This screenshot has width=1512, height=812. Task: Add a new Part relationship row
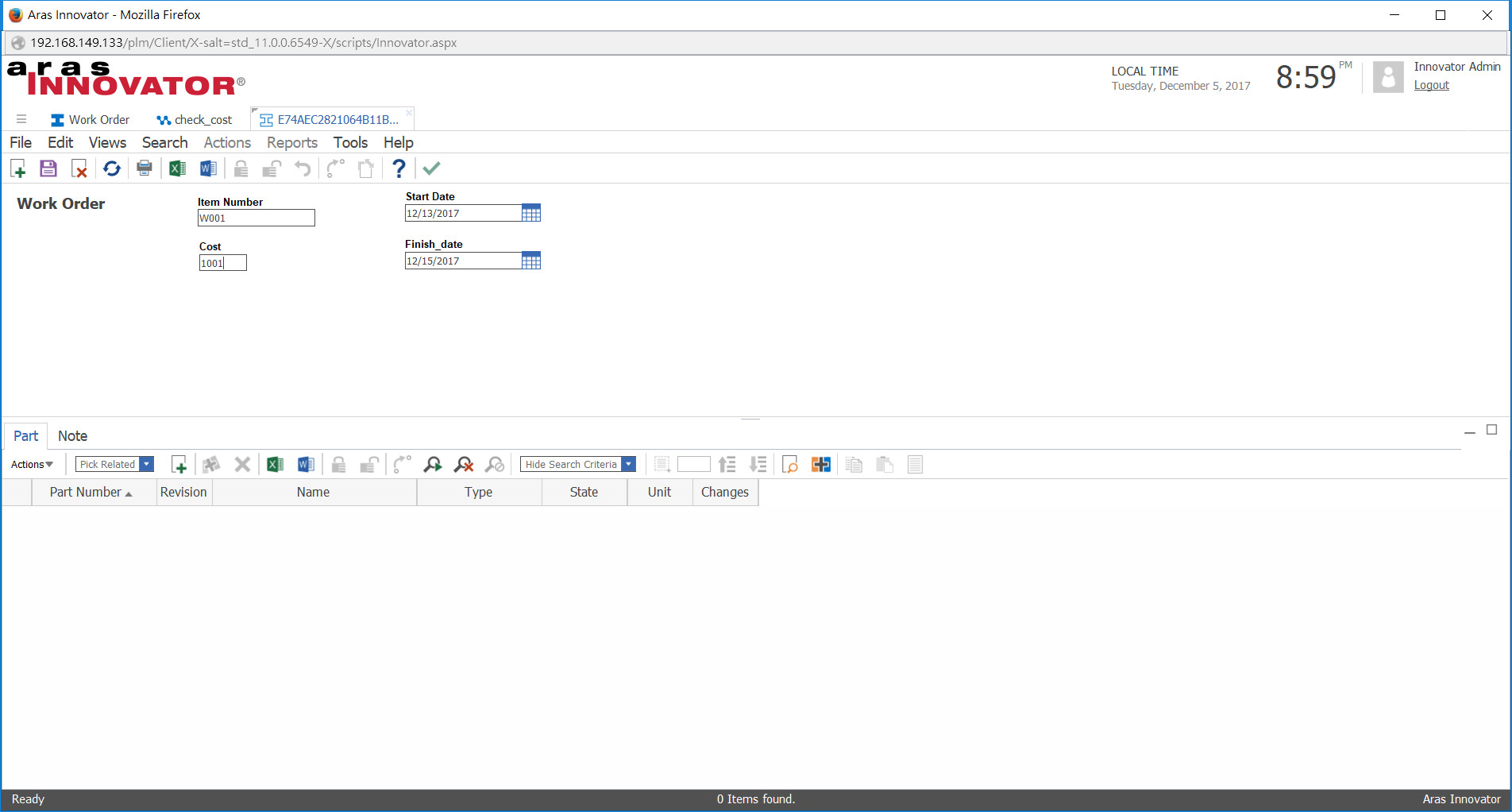coord(179,465)
